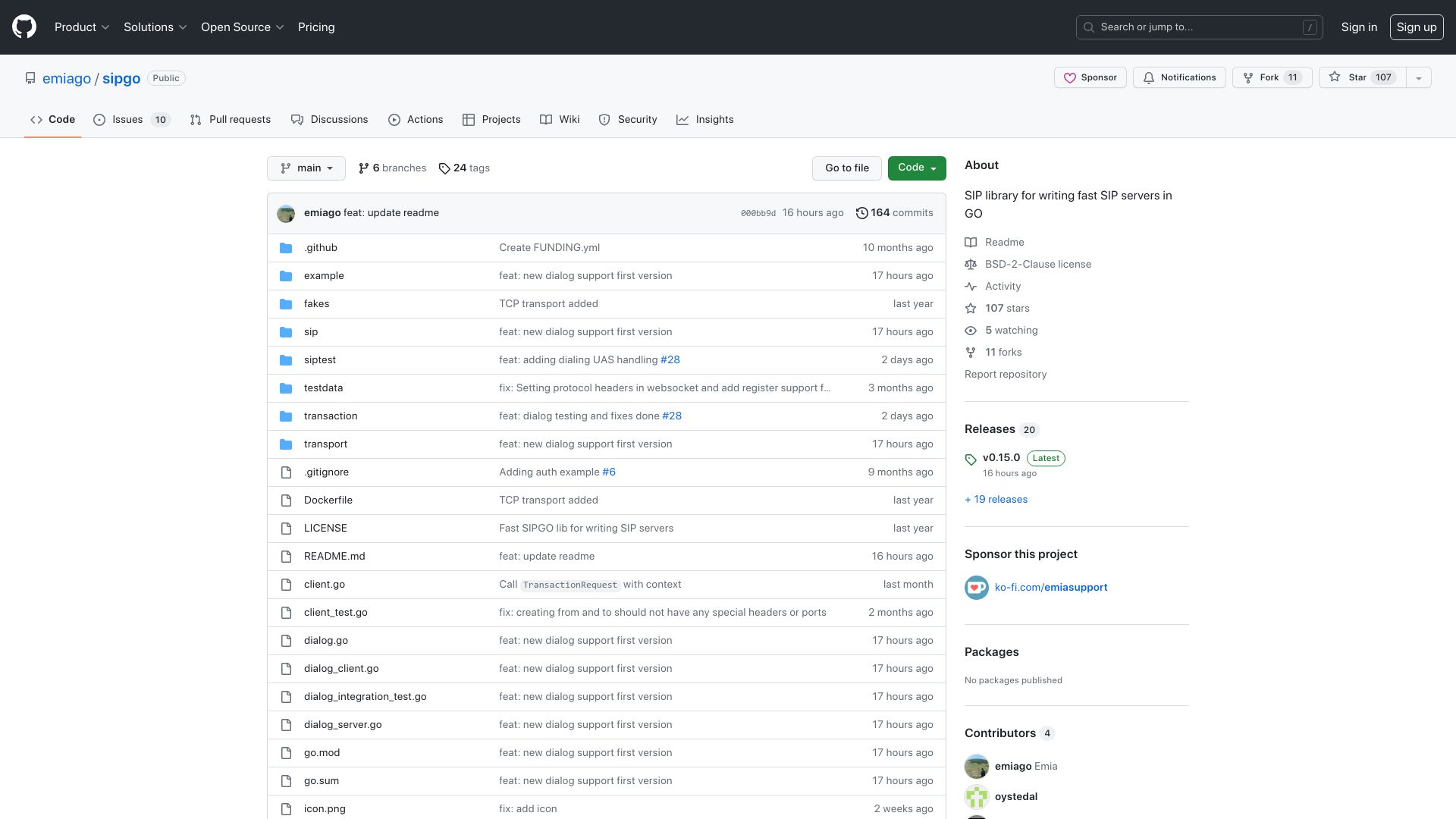Click the watching eye icon
The image size is (1456, 819).
[x=971, y=331]
